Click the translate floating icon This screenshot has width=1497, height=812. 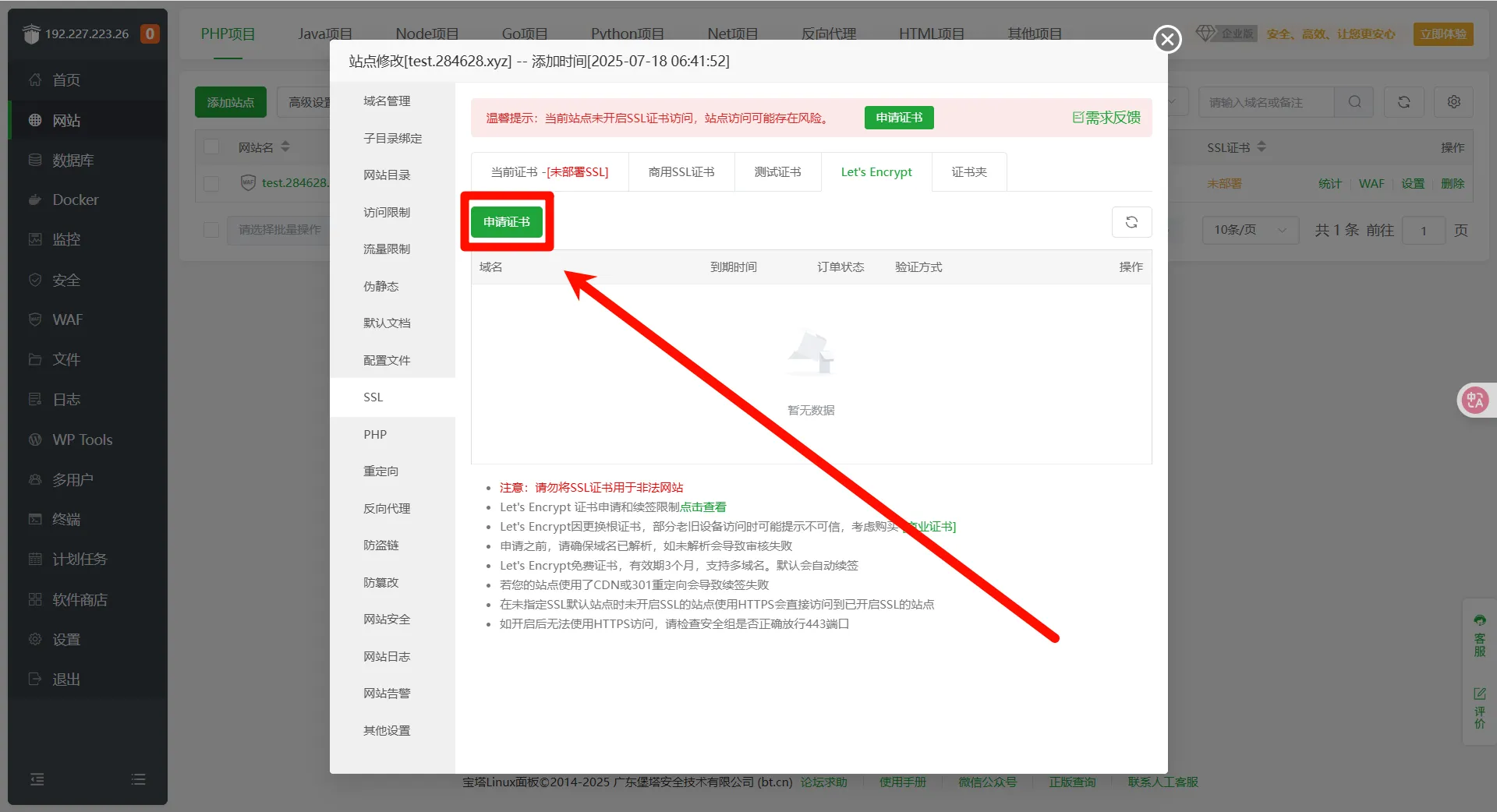[1474, 401]
